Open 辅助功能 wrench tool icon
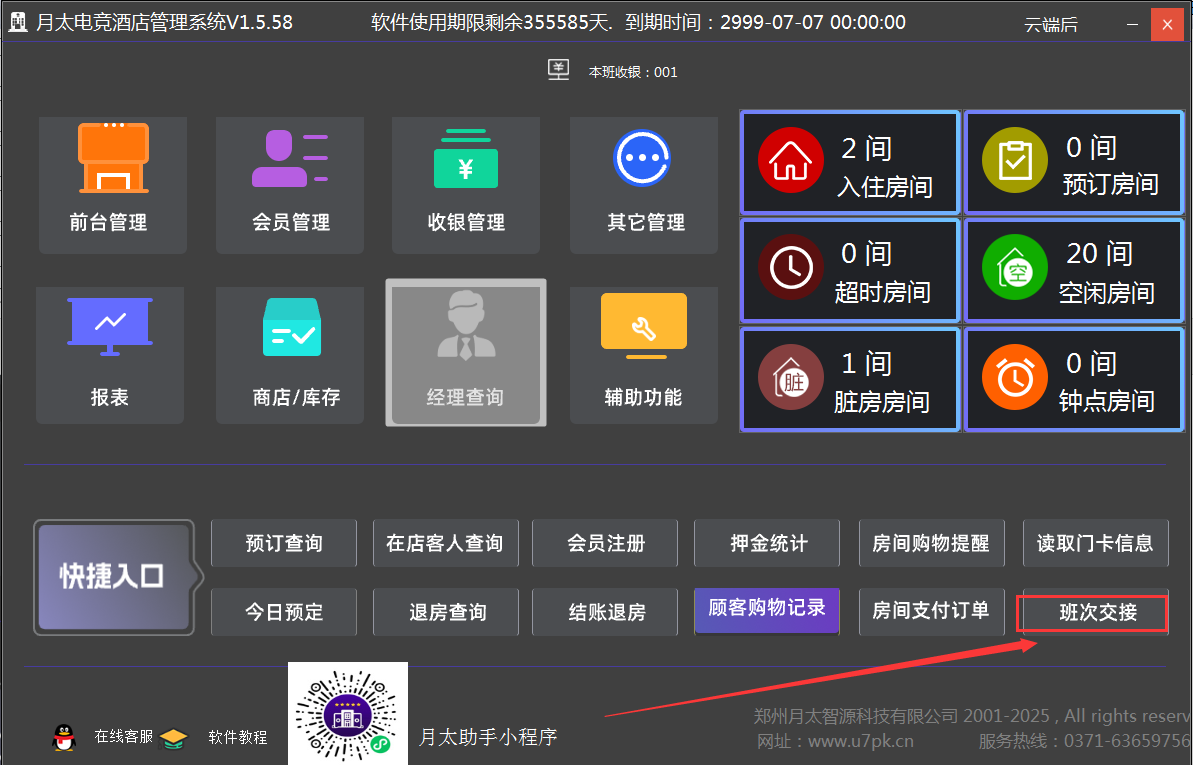Viewport: 1193px width, 765px height. (x=643, y=327)
